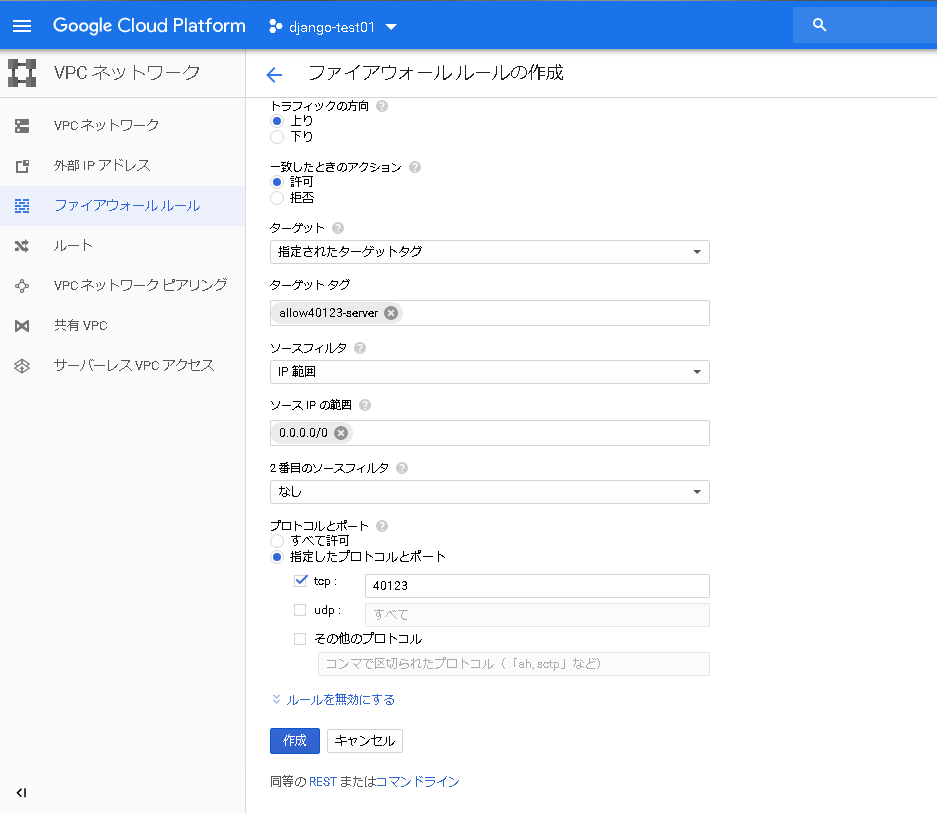Click the ソース IP の範囲 input field
The width and height of the screenshot is (937, 813).
[489, 433]
